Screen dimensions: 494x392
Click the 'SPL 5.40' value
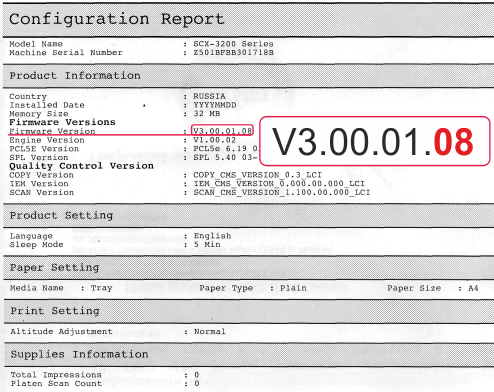pos(215,157)
